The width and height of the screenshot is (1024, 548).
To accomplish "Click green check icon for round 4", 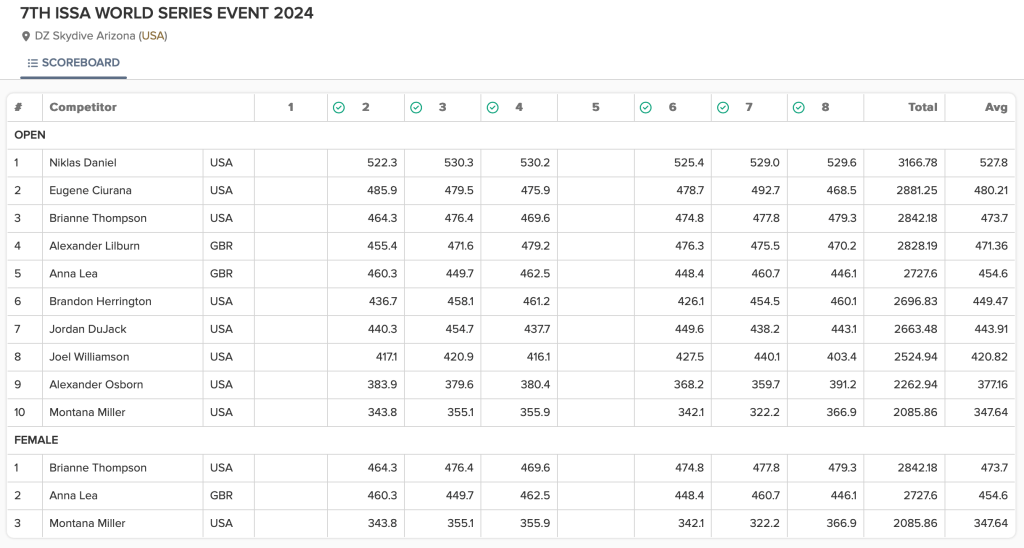I will point(492,107).
